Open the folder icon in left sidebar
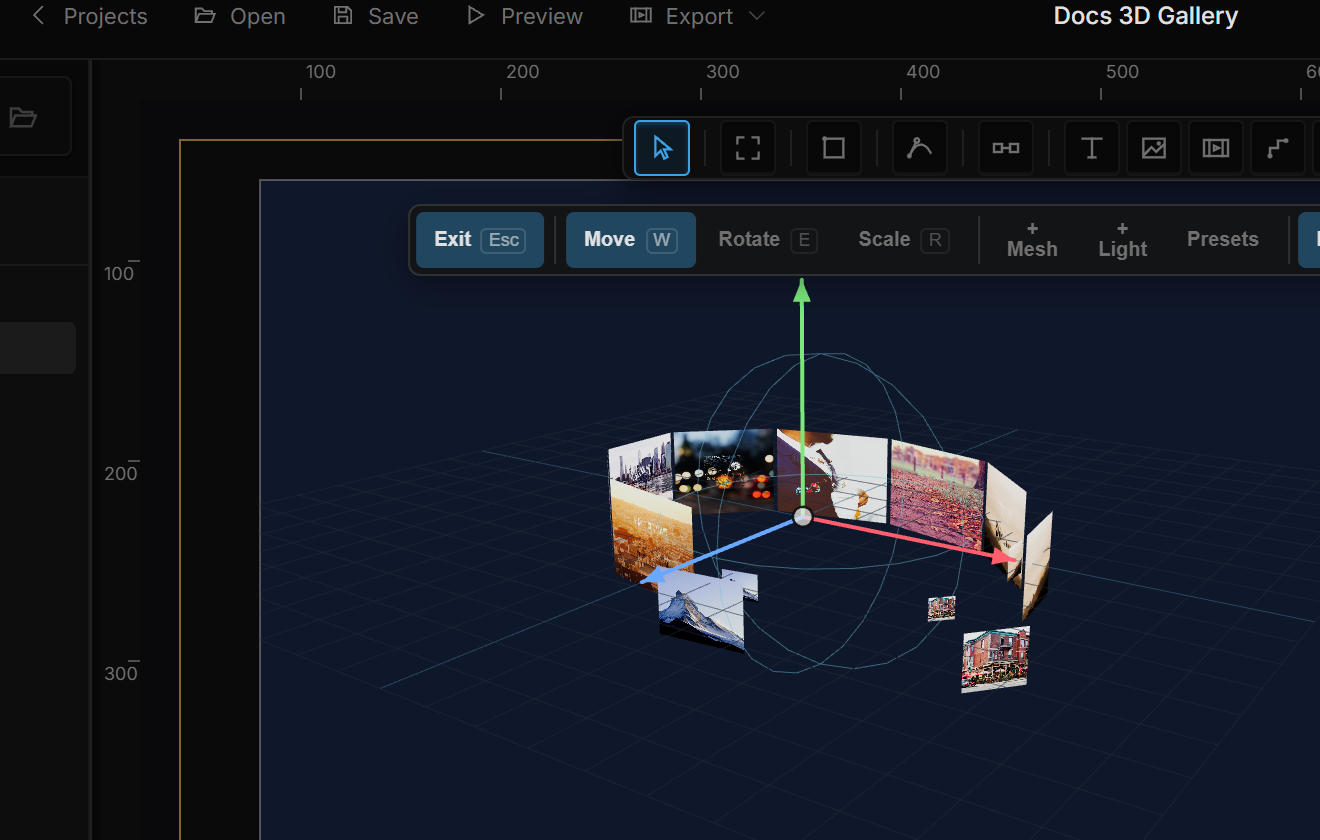1320x840 pixels. 23,117
